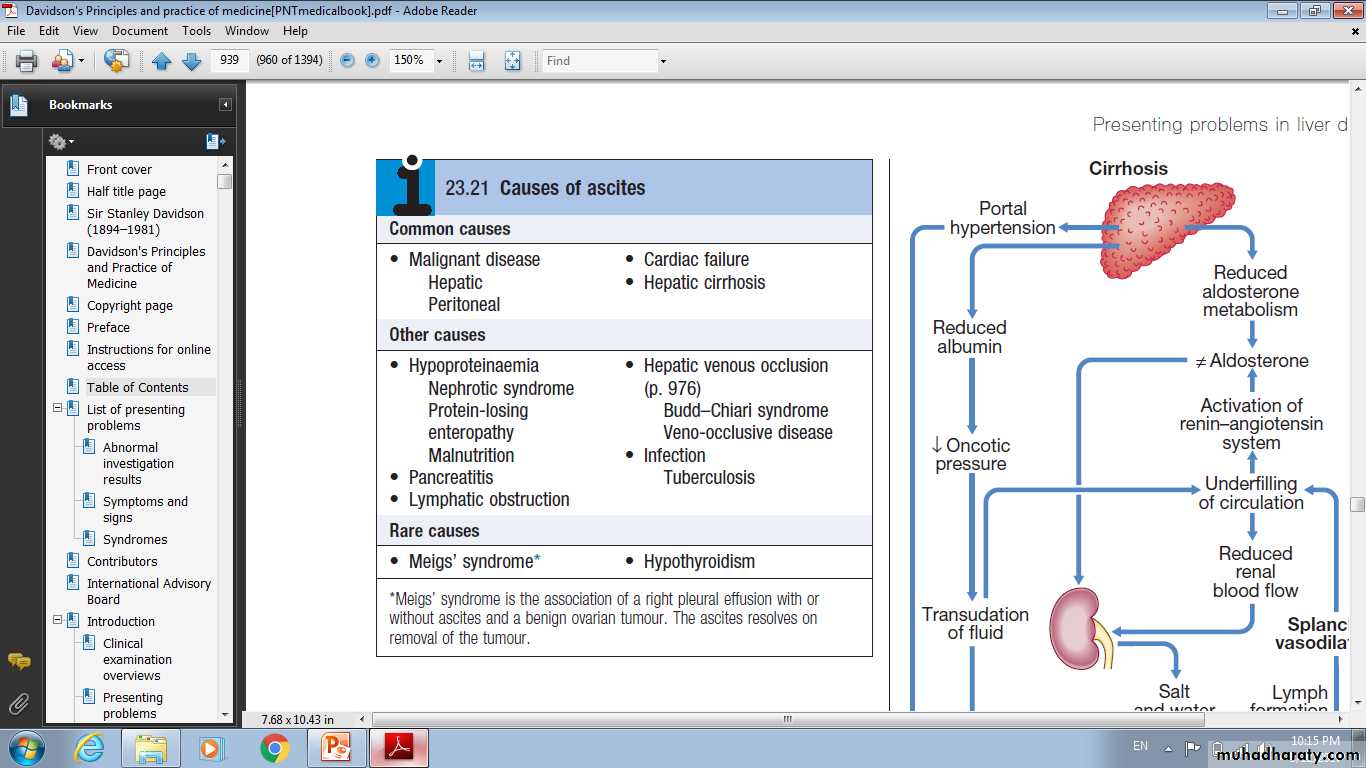Click the zoom out minus button
Viewport: 1366px width, 768px height.
(x=348, y=61)
